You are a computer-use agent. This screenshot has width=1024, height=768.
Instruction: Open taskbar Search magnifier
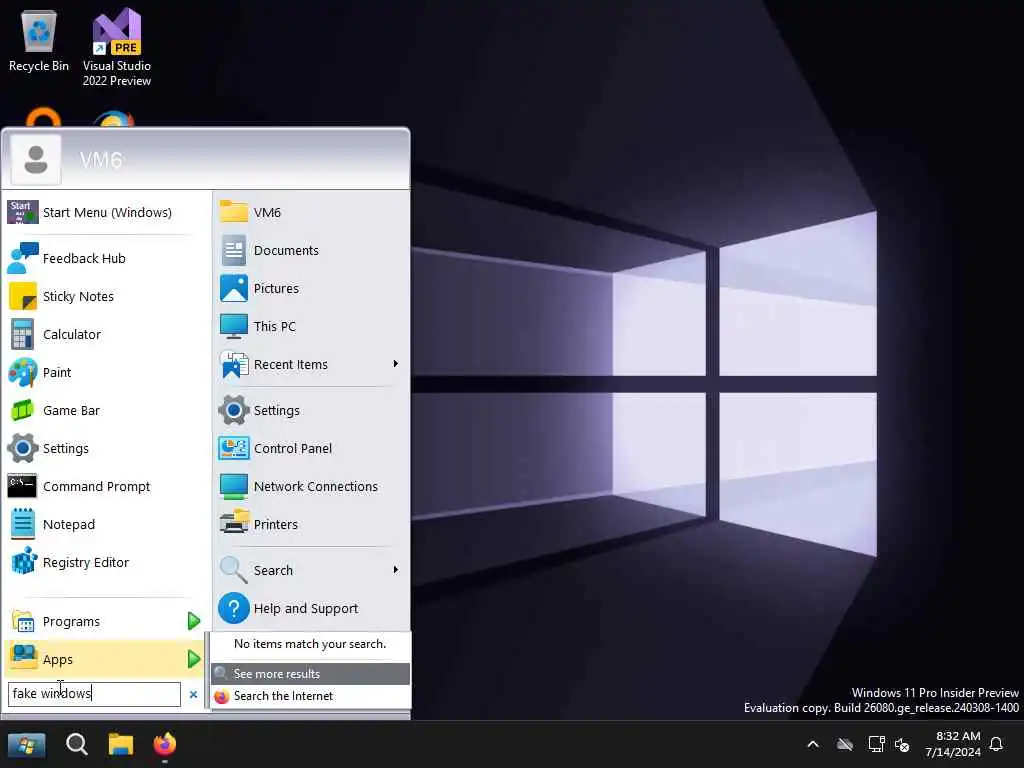77,744
